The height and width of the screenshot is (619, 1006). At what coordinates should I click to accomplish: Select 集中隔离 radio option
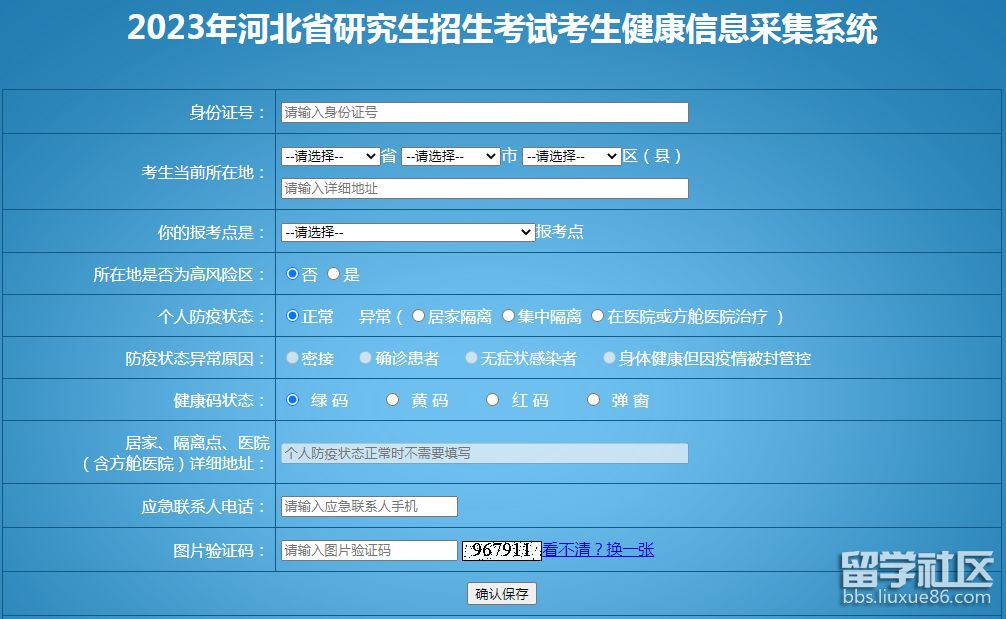click(x=508, y=316)
